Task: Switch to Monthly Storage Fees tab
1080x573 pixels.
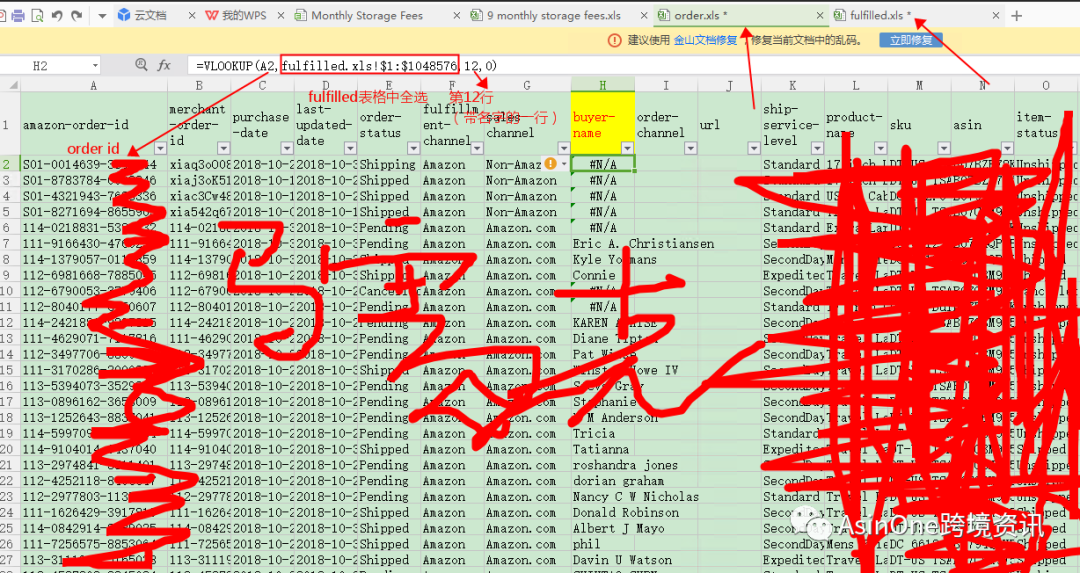Action: (359, 15)
